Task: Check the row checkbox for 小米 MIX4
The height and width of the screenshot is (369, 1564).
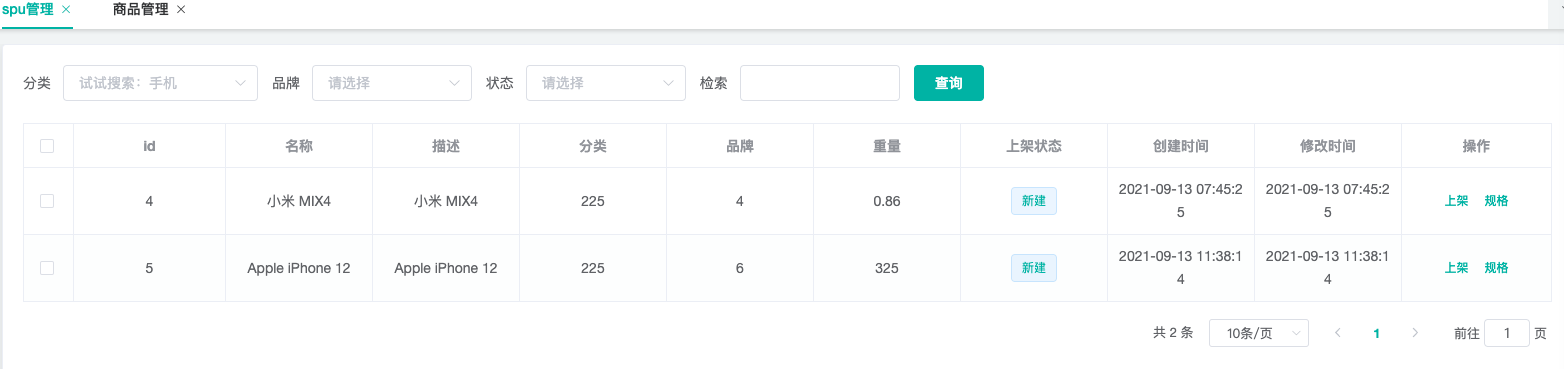Action: 47,201
